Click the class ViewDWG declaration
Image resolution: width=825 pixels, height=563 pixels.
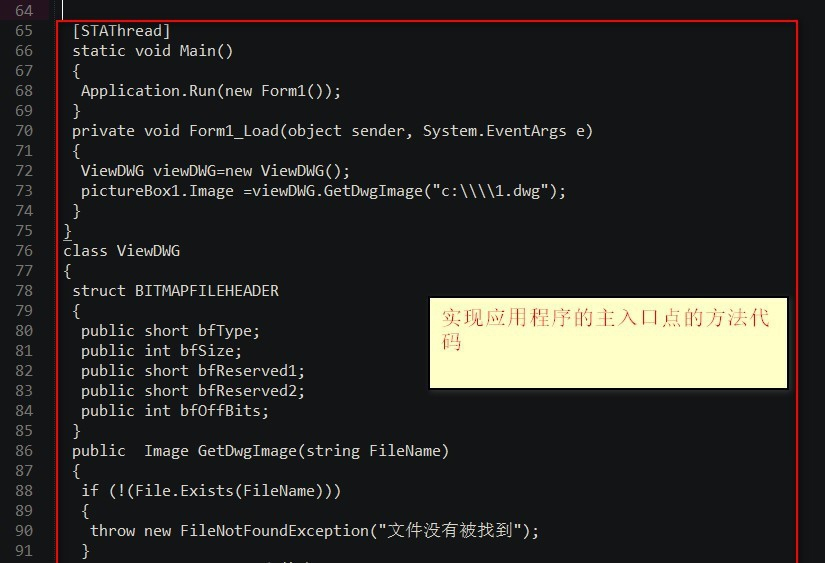[x=121, y=251]
